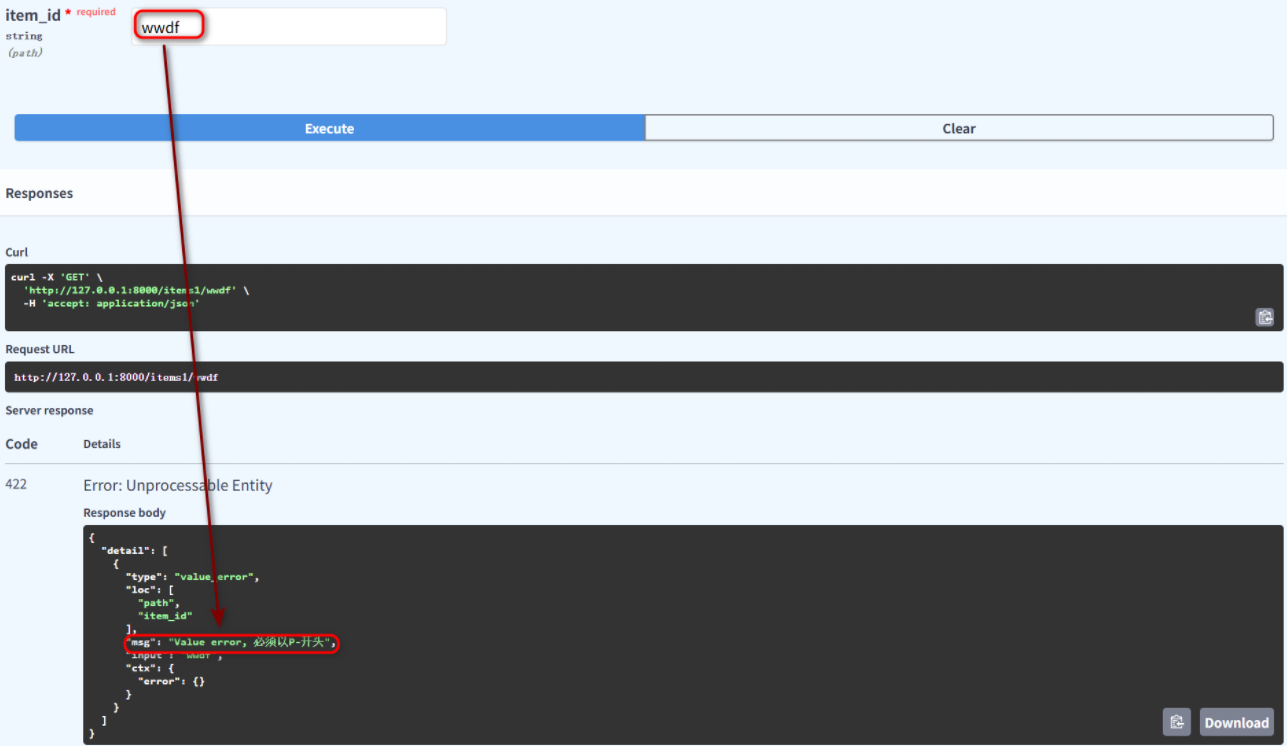Click the "type": "value_error" line
Screen dimensions: 1287x746
(193, 577)
